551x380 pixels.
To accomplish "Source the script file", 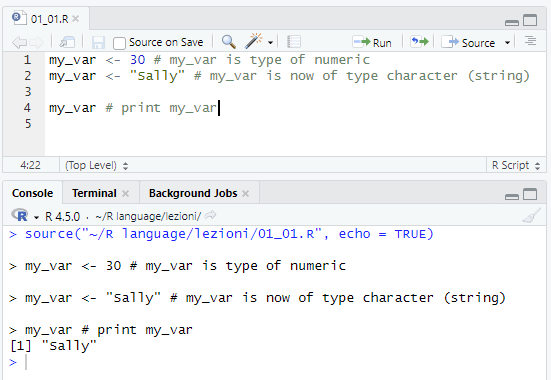I will pos(468,43).
